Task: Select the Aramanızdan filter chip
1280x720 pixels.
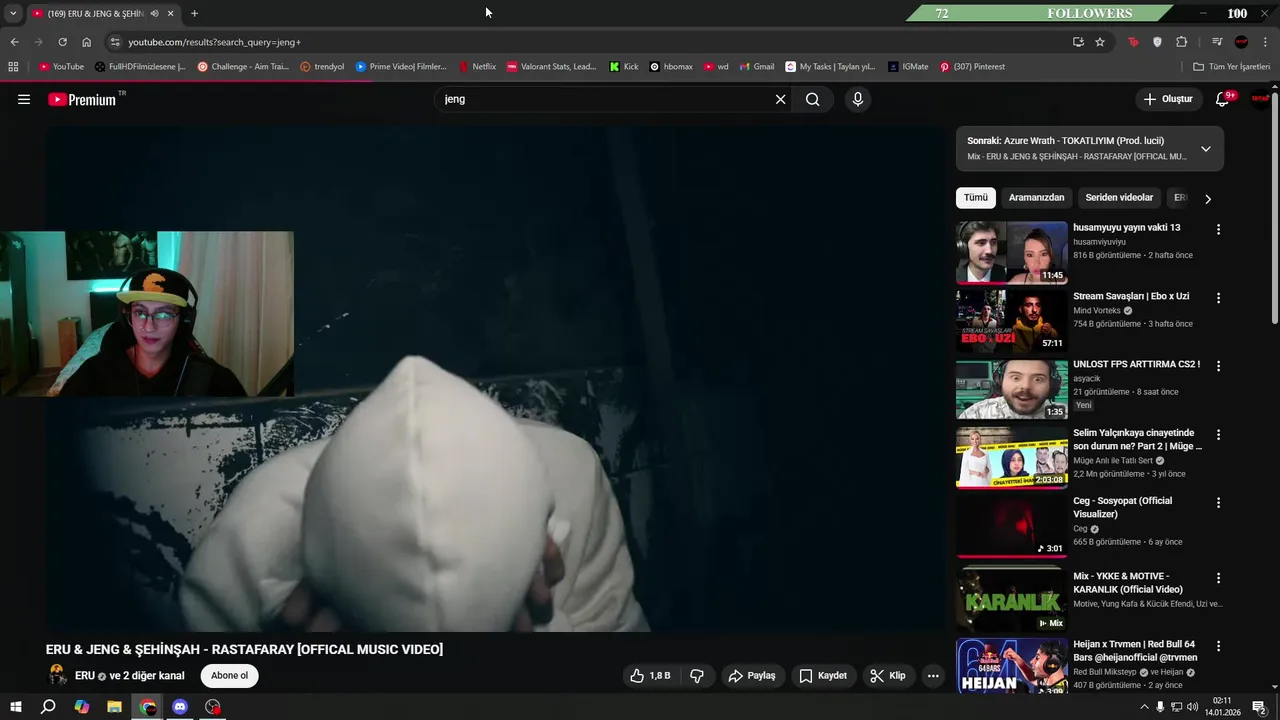Action: [x=1036, y=198]
